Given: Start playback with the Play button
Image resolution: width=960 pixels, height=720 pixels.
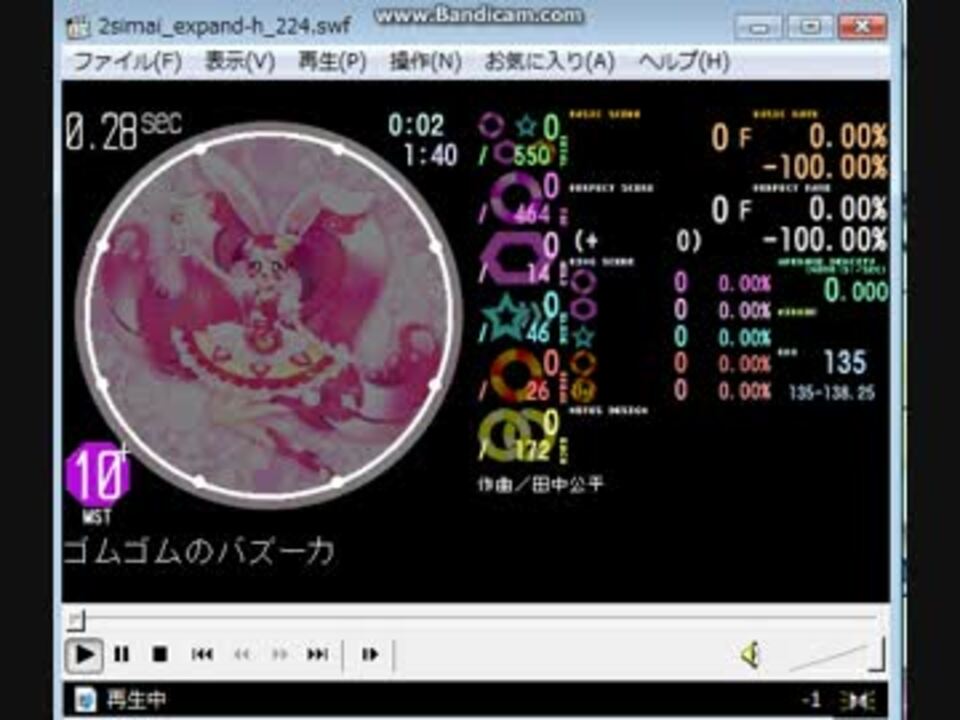Looking at the screenshot, I should click(84, 654).
